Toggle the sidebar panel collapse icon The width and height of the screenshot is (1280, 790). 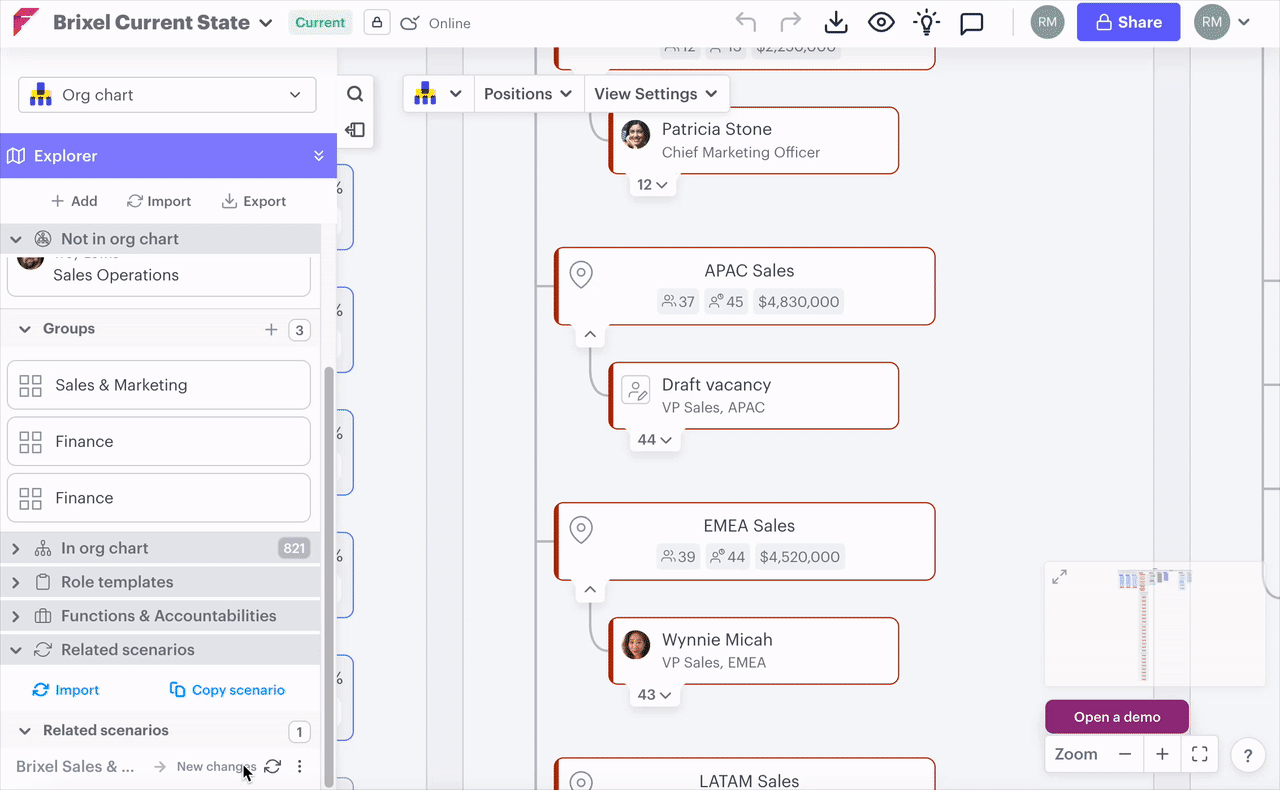pyautogui.click(x=355, y=130)
